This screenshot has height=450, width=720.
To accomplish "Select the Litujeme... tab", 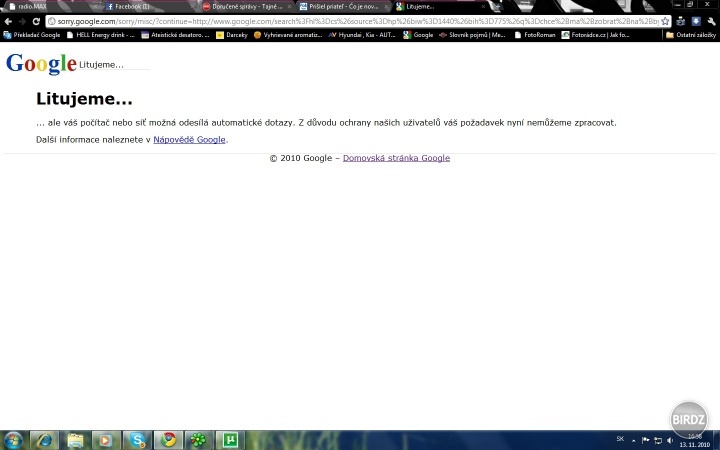I will click(440, 6).
